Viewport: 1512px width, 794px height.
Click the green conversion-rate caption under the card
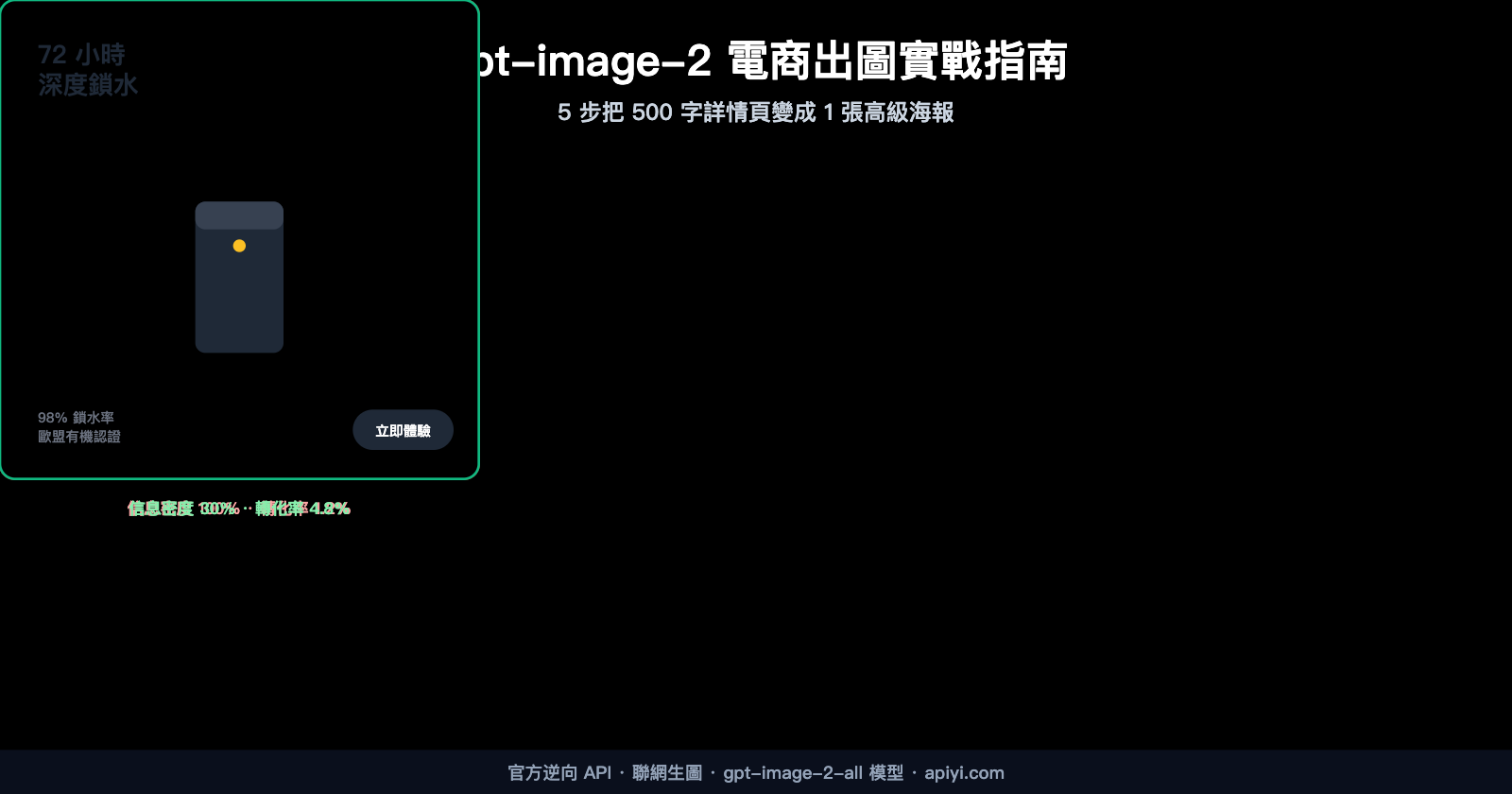[239, 509]
